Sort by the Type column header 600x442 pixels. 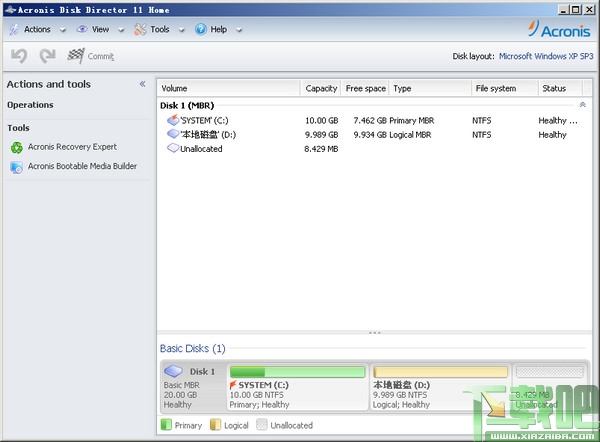pos(430,88)
